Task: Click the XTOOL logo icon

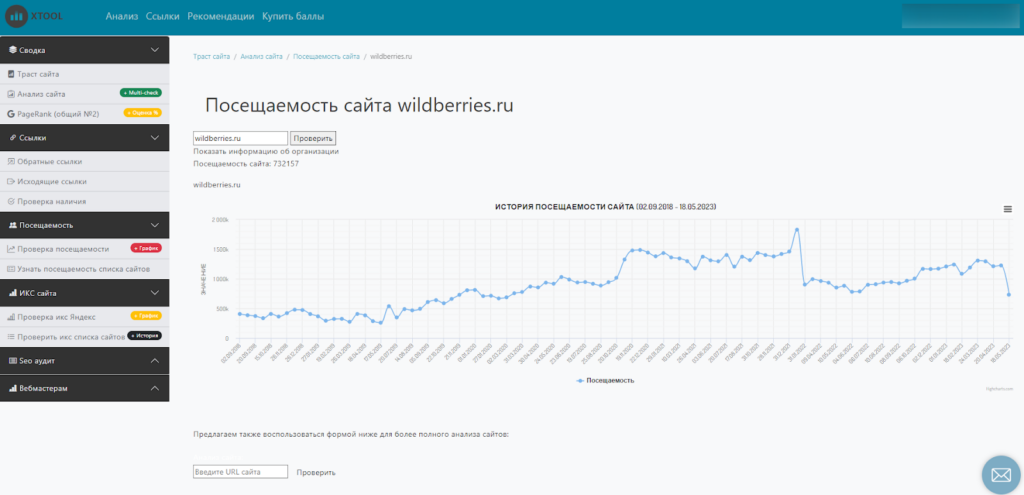Action: (x=18, y=16)
